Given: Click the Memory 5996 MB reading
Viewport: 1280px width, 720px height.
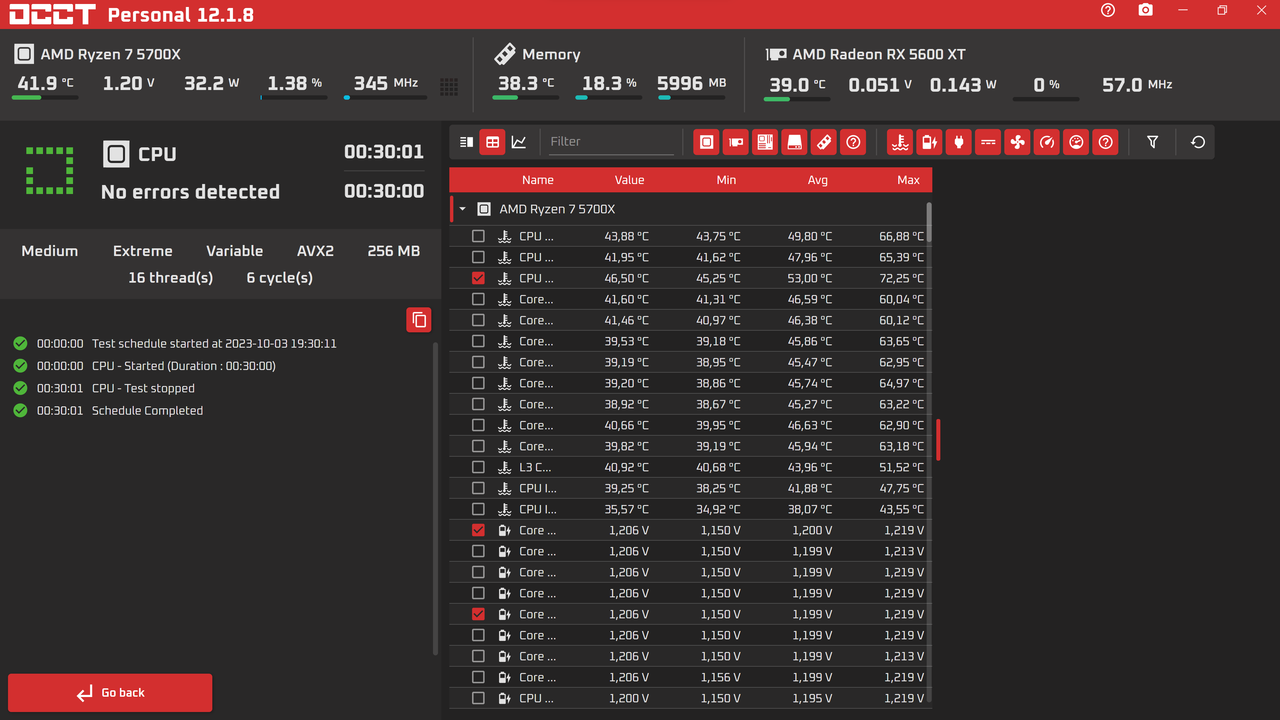Looking at the screenshot, I should (692, 83).
